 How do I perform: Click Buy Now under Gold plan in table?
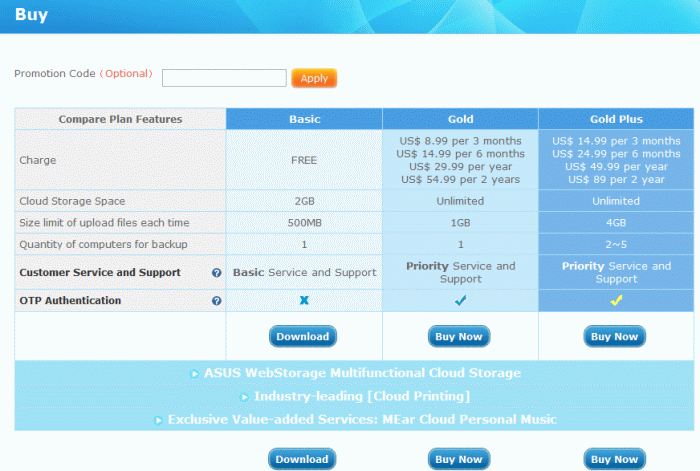tap(459, 336)
